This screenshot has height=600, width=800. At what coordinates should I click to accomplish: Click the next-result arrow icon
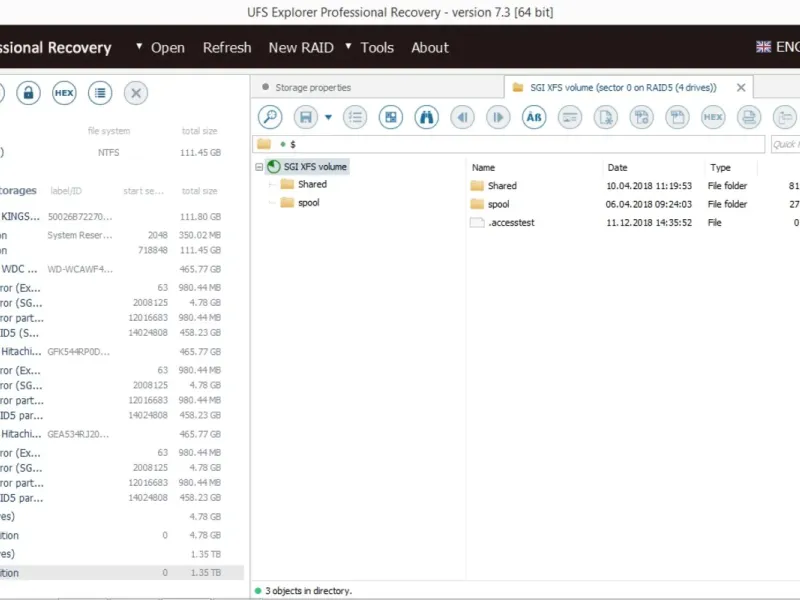pos(498,117)
